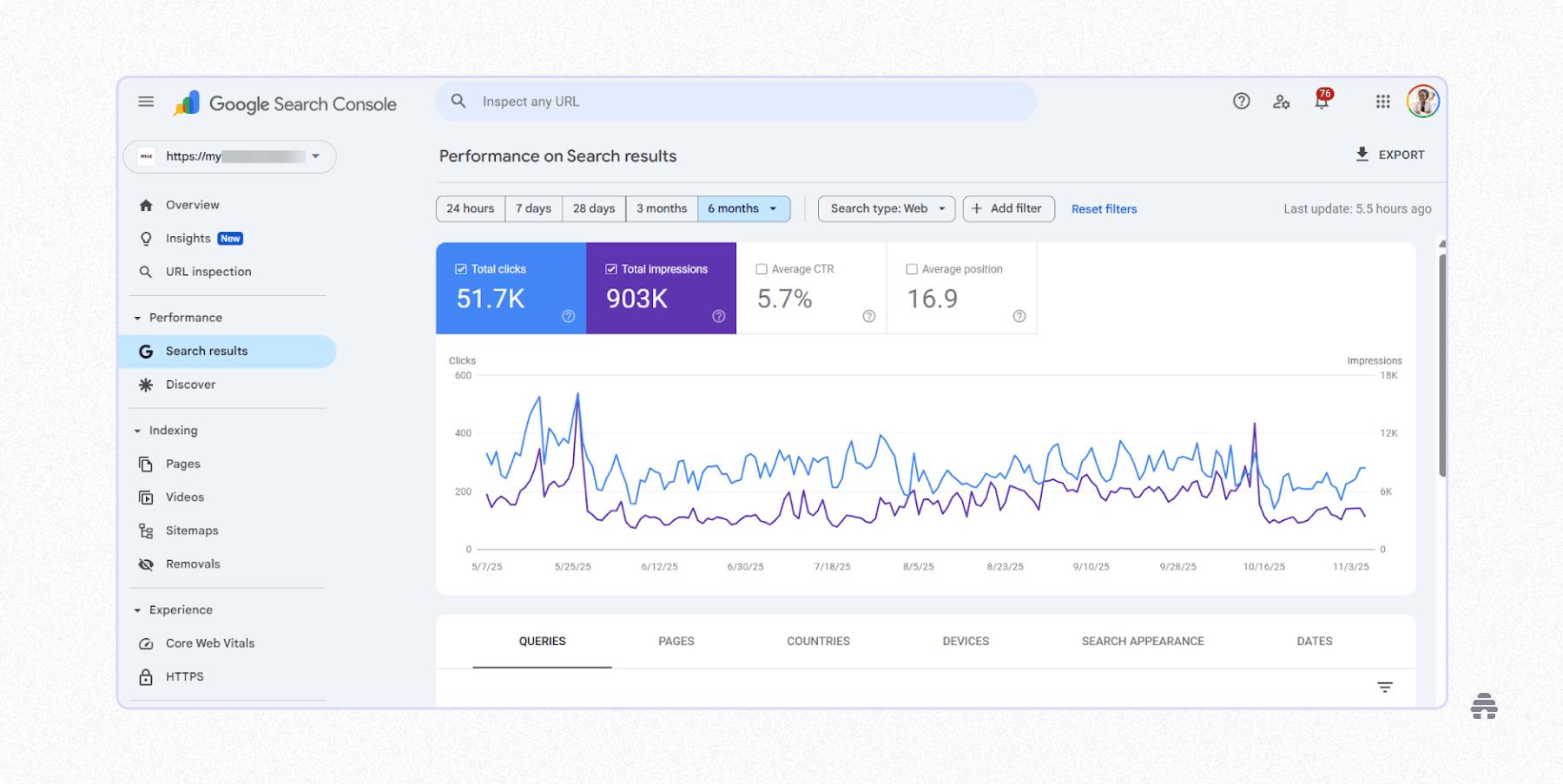Open the Search type: Web dropdown
Viewport: 1563px width, 784px height.
click(887, 208)
